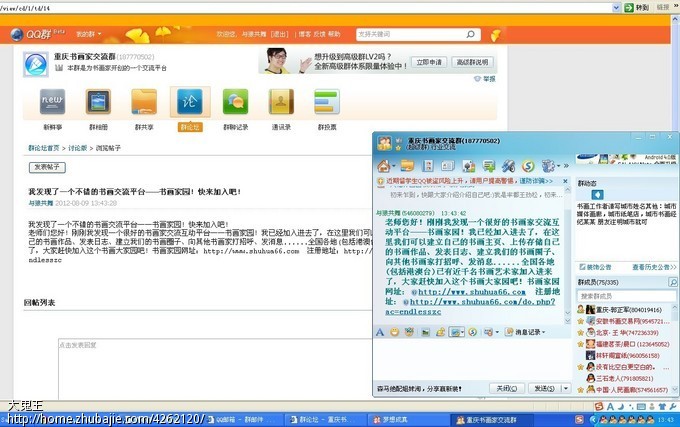680x427 pixels.
Task: Expand the settings gear dropdown in chat toolbar
Action: (559, 166)
